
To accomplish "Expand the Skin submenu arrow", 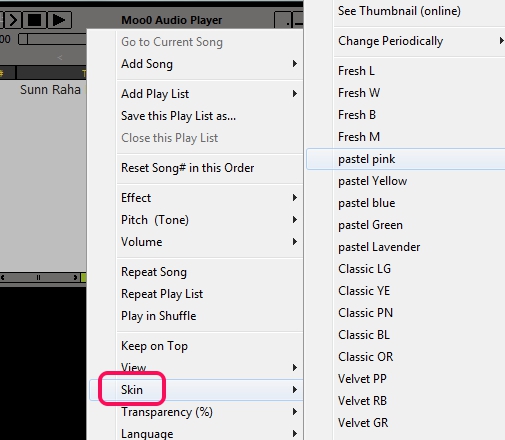I will 295,390.
